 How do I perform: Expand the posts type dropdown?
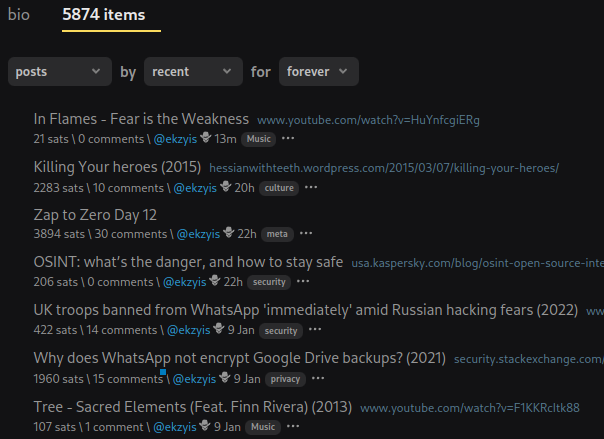[x=60, y=72]
